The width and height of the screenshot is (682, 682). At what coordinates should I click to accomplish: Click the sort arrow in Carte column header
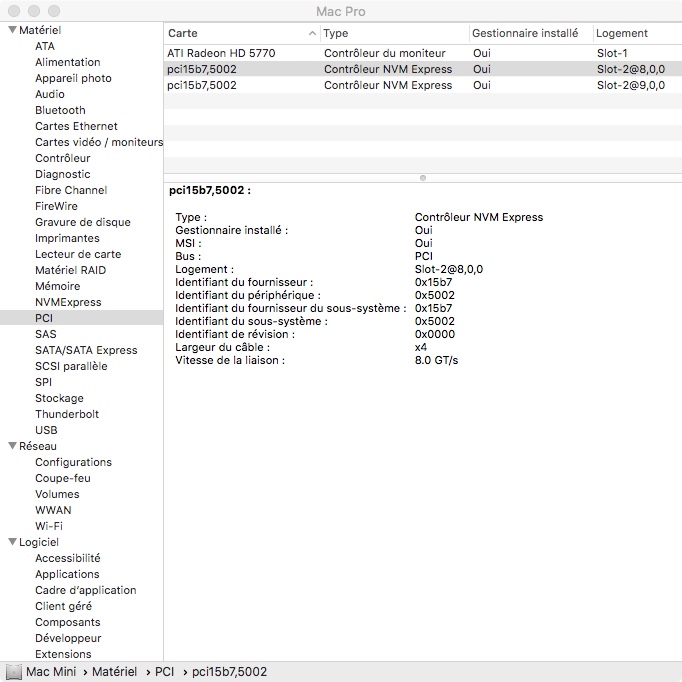click(x=312, y=33)
